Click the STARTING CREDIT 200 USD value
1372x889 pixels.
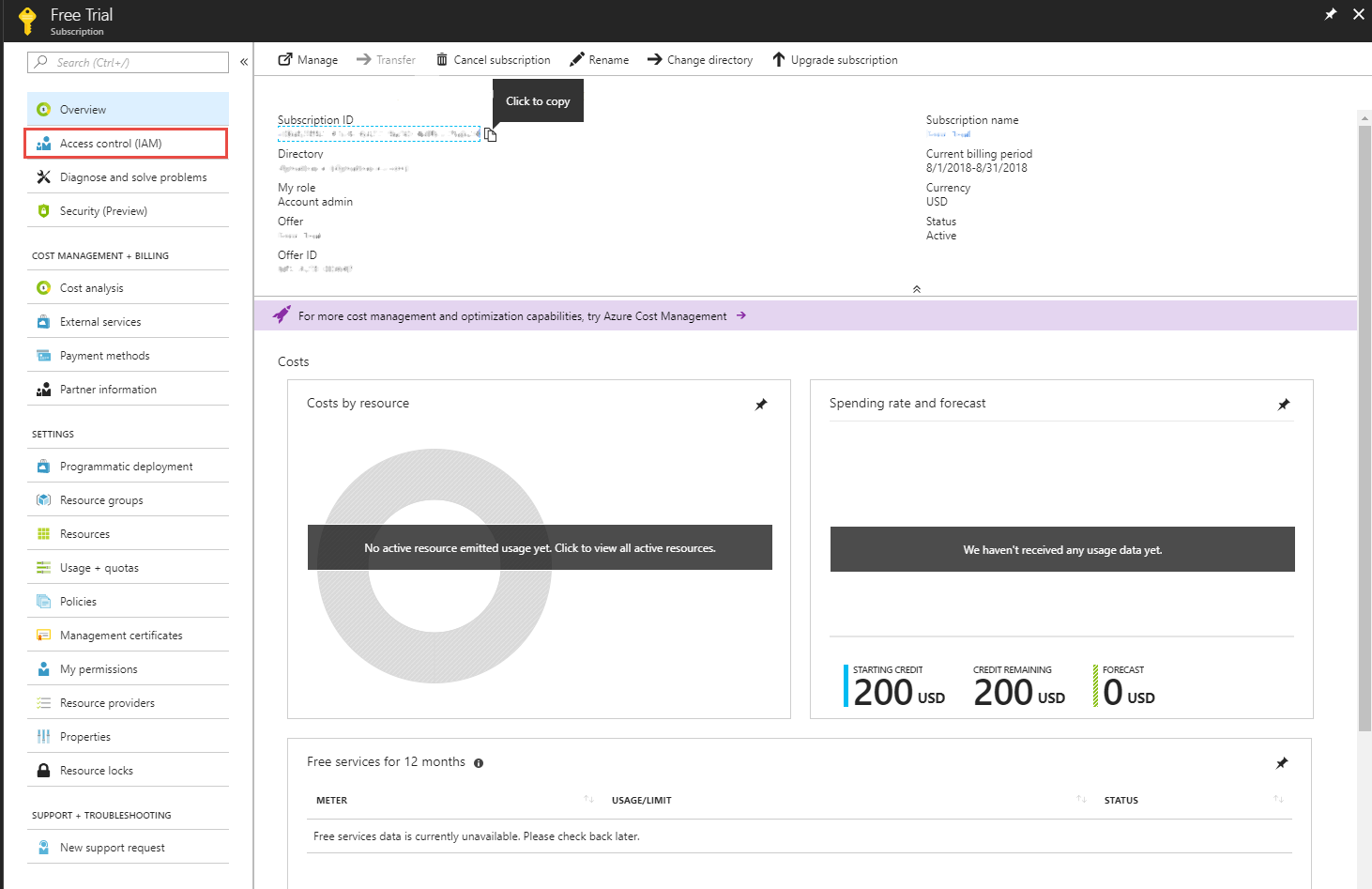coord(899,693)
